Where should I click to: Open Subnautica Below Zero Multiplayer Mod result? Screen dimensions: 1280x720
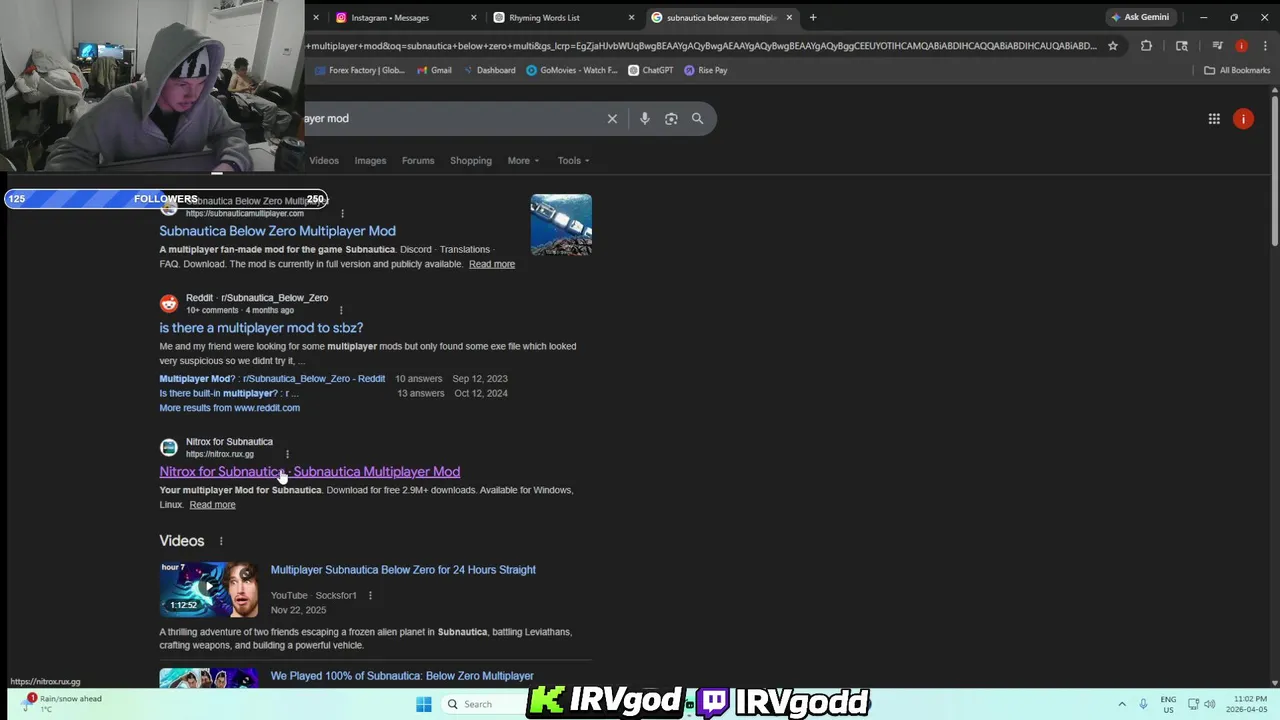click(277, 231)
